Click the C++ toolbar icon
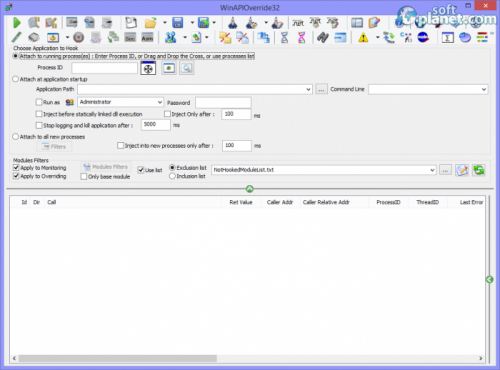The image size is (500, 370). point(406,37)
